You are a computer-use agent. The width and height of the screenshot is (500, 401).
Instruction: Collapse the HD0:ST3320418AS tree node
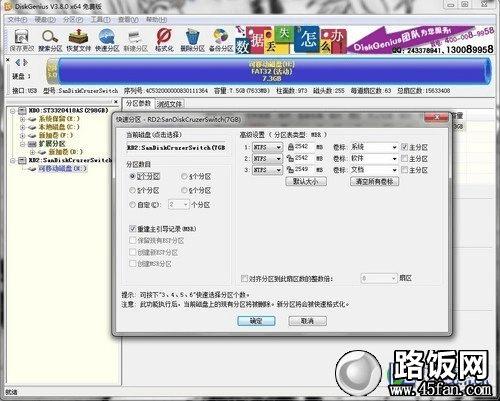[x=13, y=111]
